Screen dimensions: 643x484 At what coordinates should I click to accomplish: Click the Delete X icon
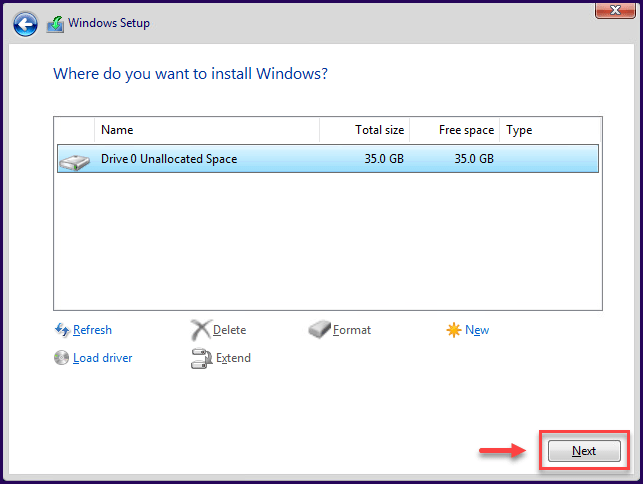[201, 330]
